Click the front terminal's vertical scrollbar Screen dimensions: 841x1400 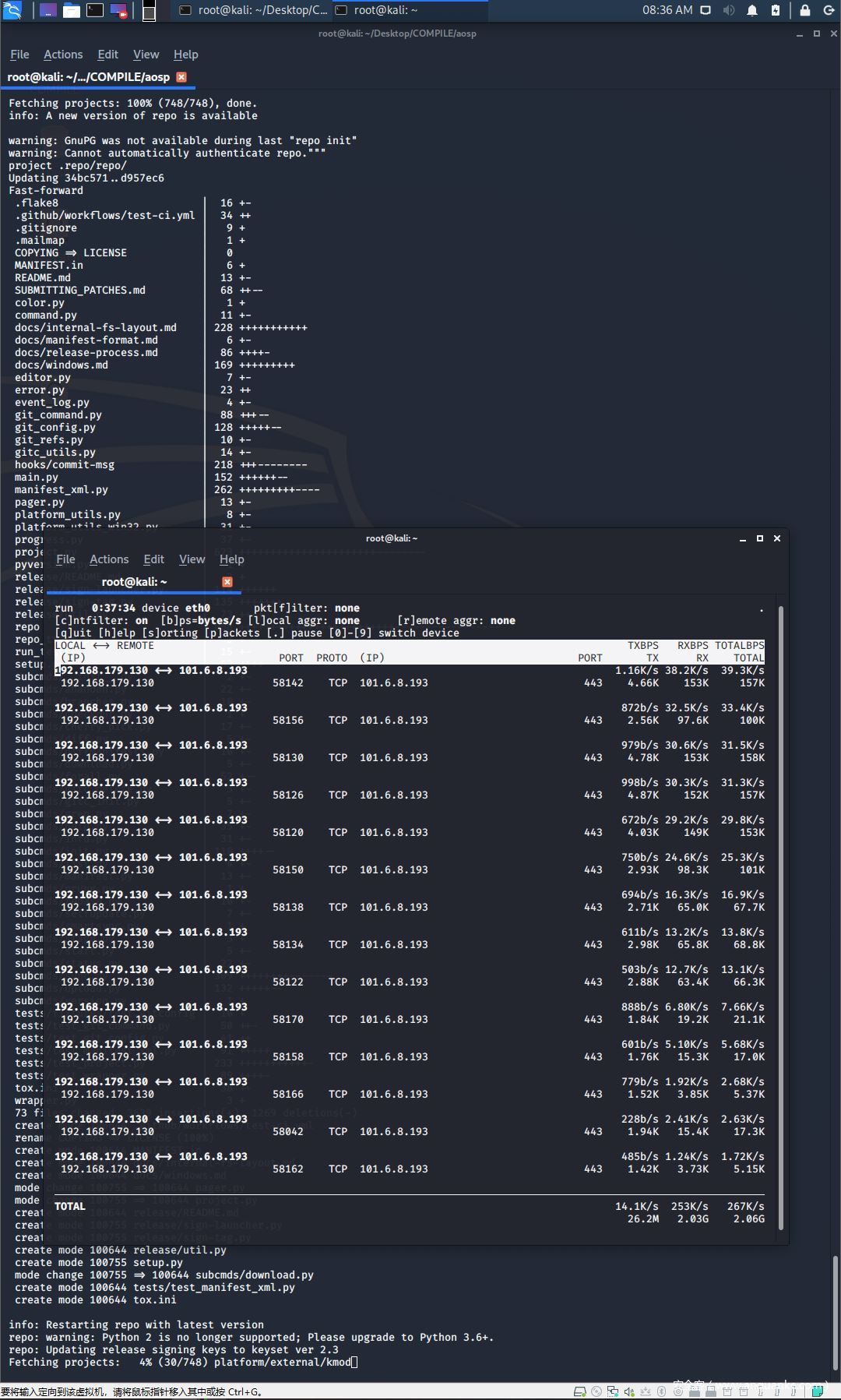(781, 919)
